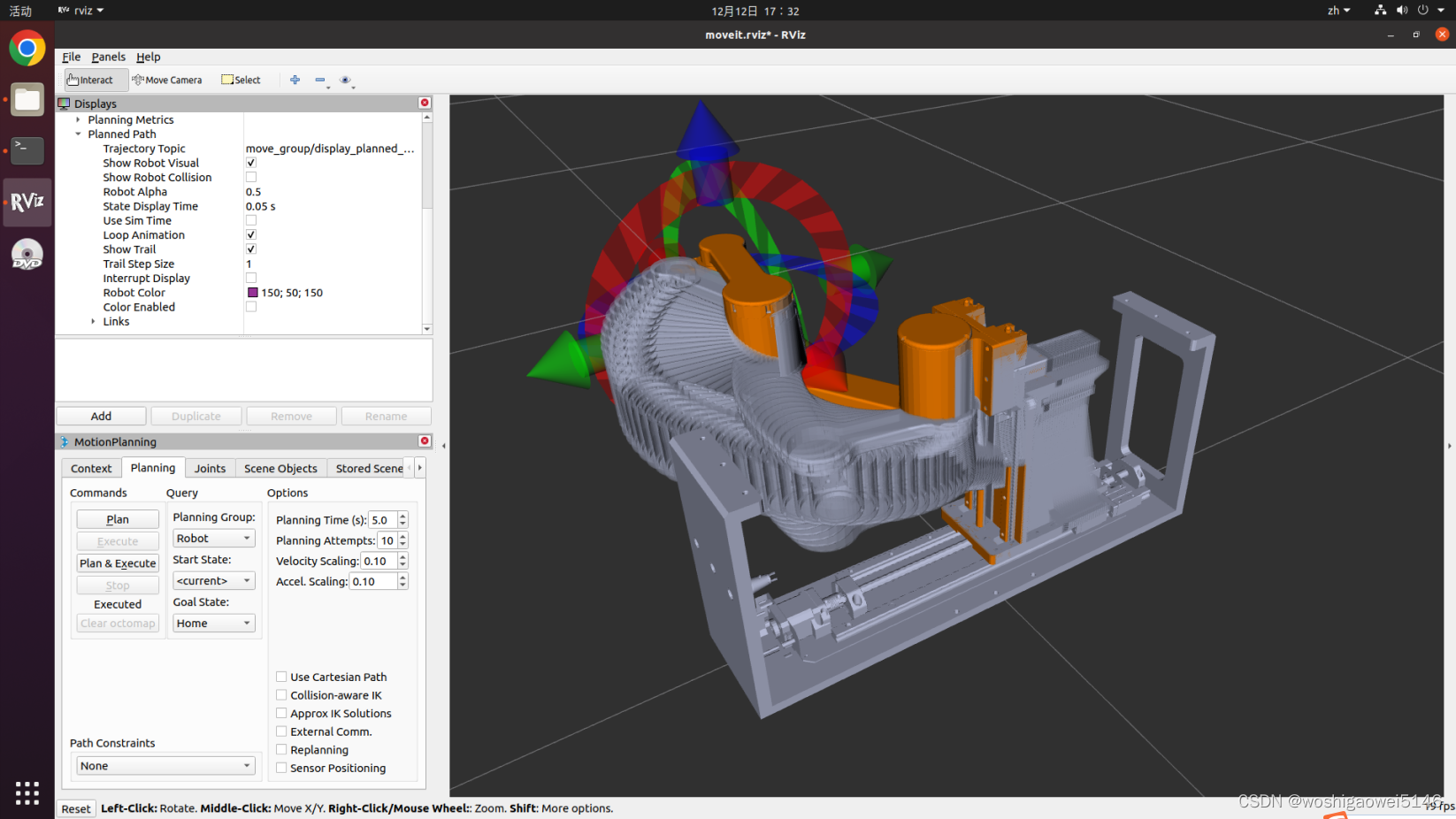
Task: Open the rviz application menu in top bar
Action: click(x=81, y=11)
